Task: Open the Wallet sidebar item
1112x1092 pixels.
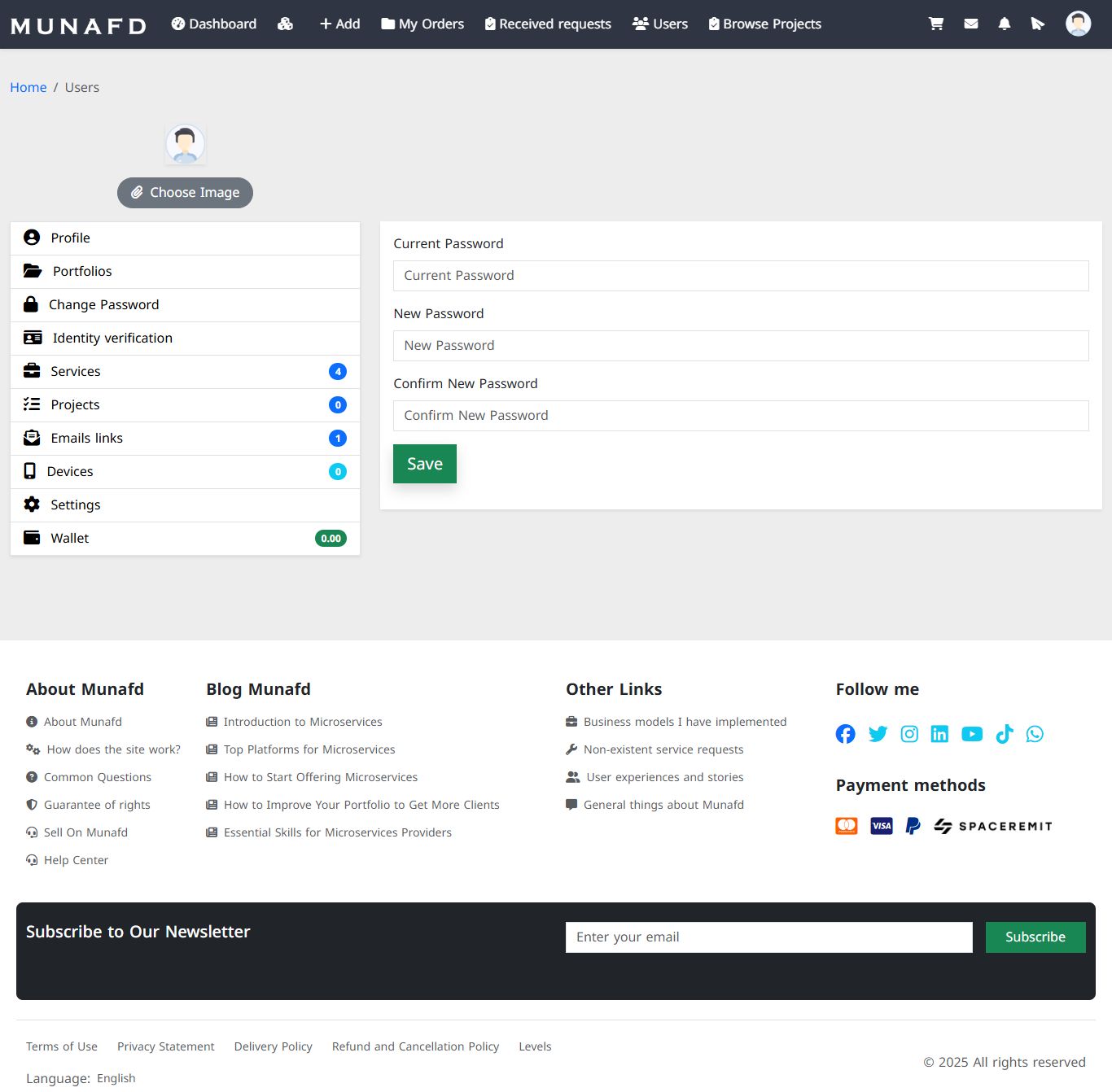Action: tap(185, 538)
